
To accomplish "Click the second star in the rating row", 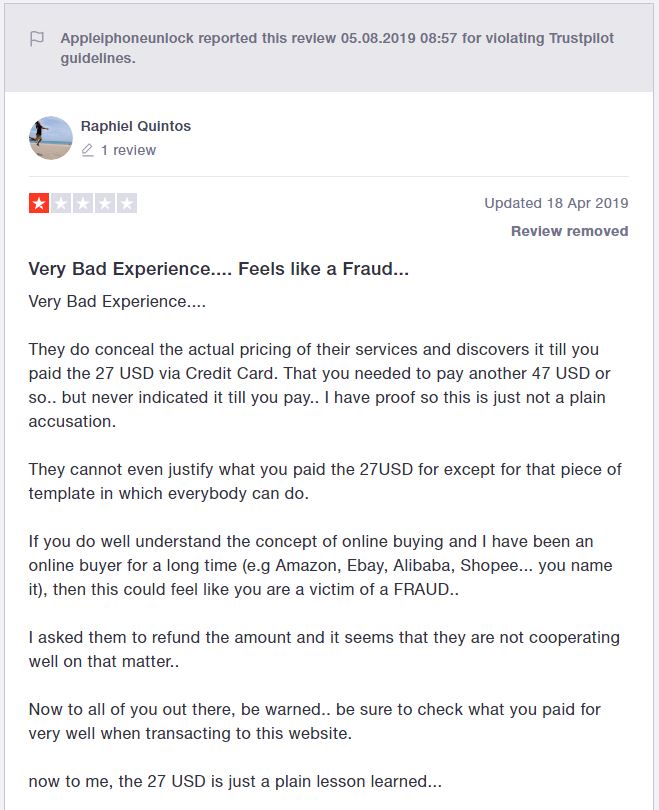I will point(62,202).
